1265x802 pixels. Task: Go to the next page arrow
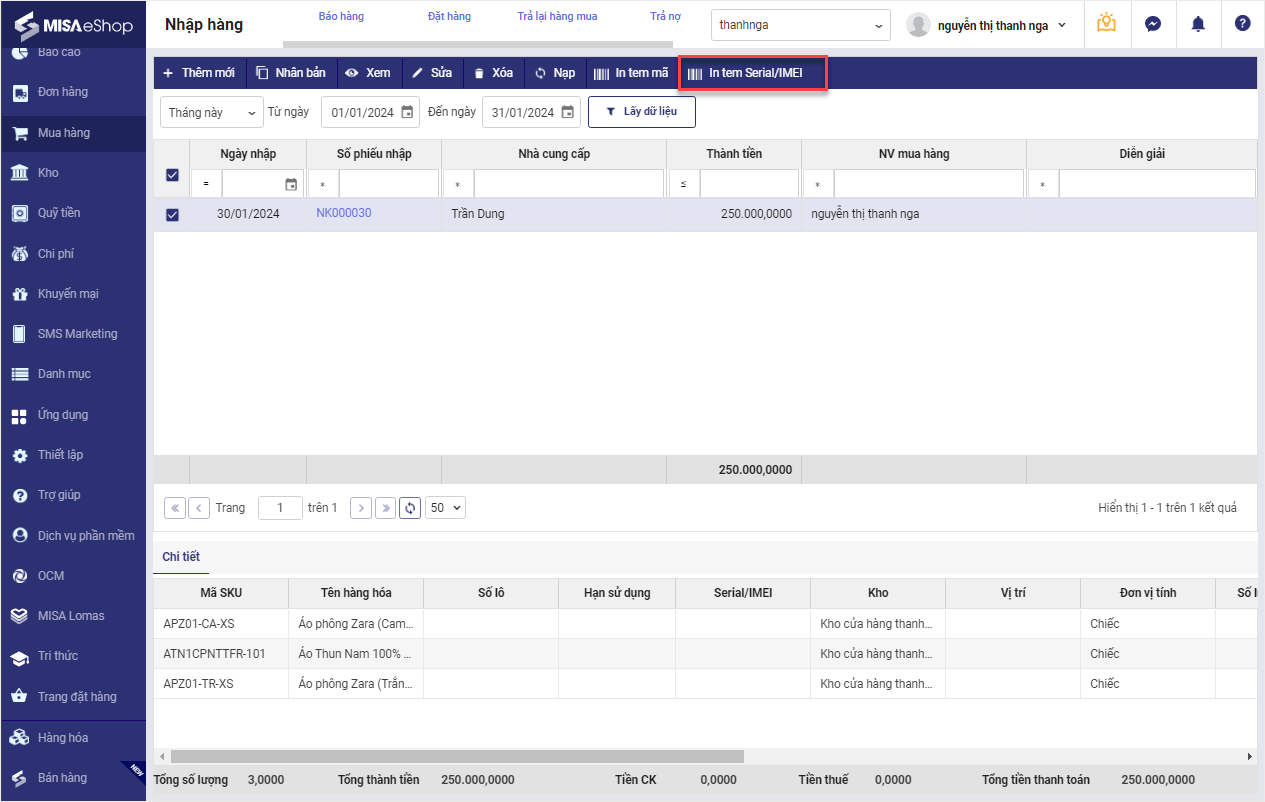point(361,508)
